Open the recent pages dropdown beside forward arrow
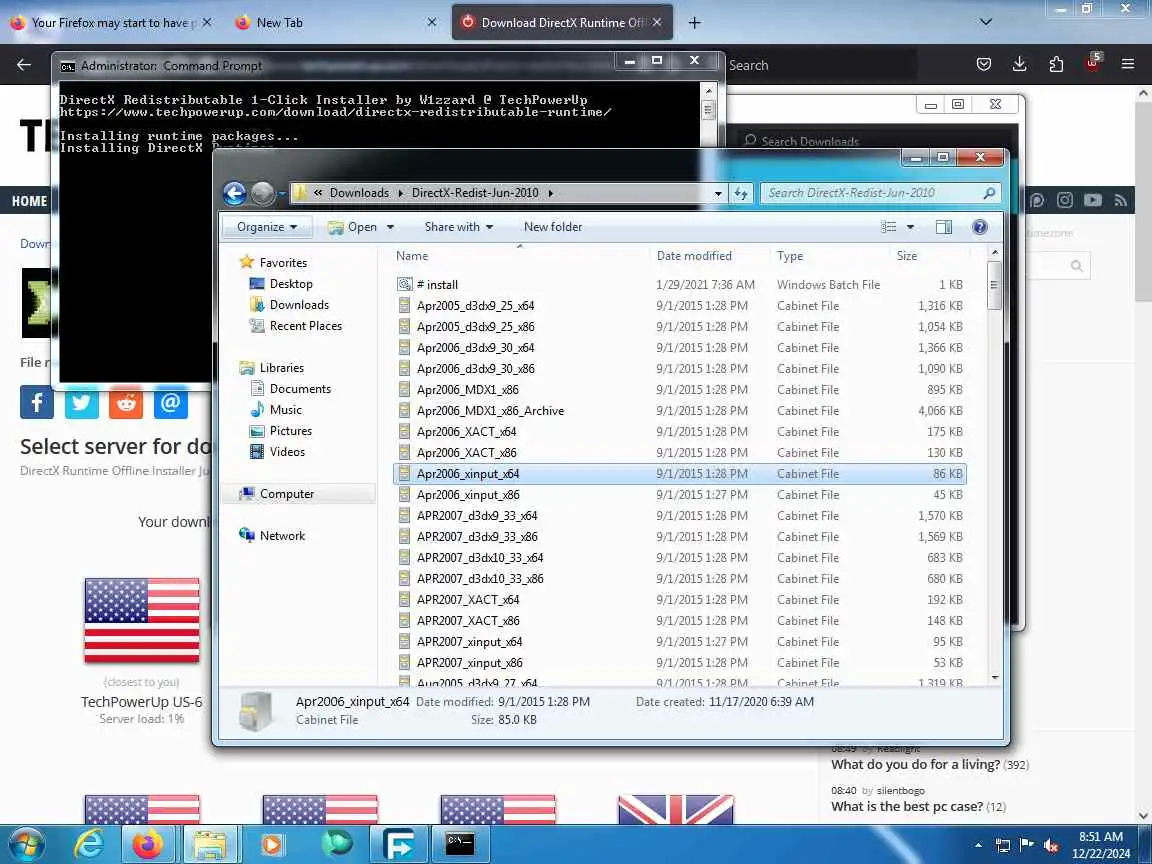1152x864 pixels. (x=281, y=194)
